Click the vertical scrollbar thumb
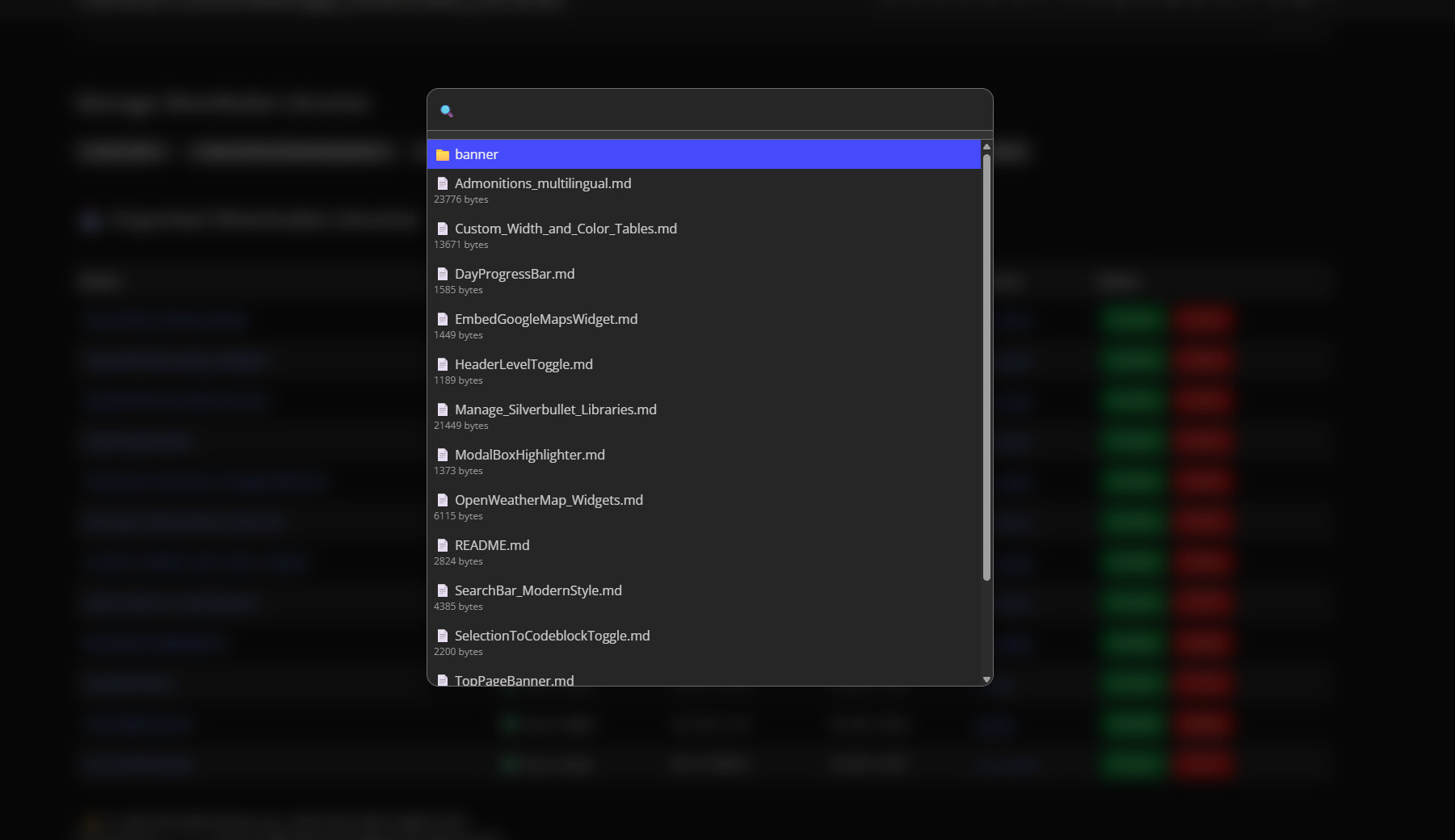 986,363
